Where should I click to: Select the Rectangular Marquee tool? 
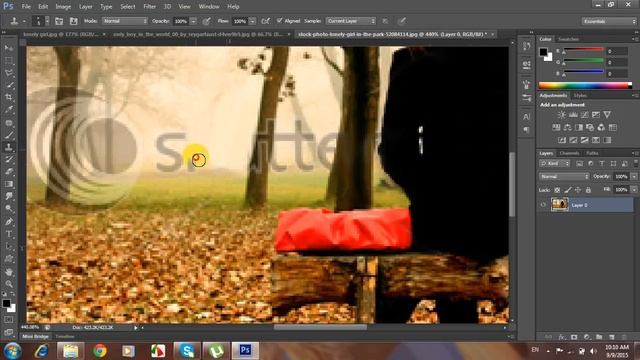pos(9,60)
